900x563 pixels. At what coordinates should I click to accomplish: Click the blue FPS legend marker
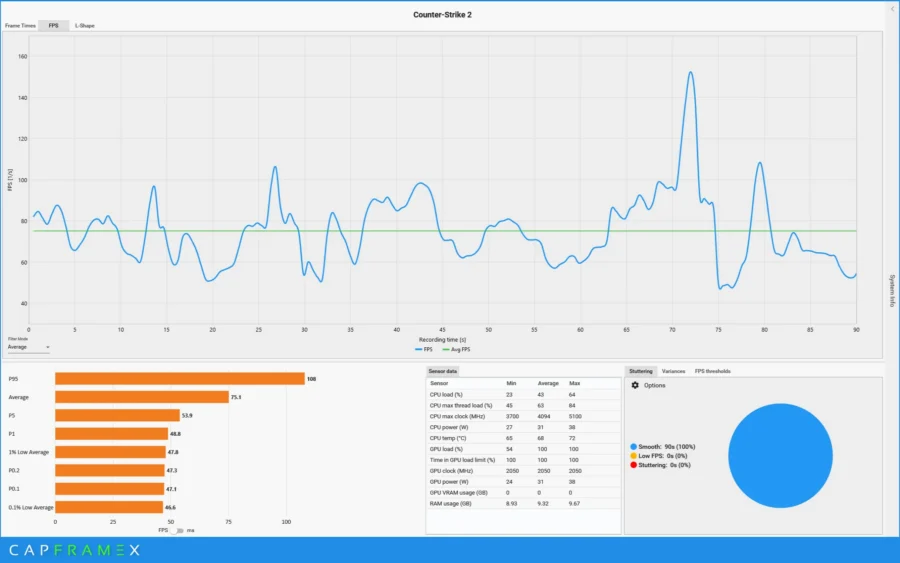418,350
